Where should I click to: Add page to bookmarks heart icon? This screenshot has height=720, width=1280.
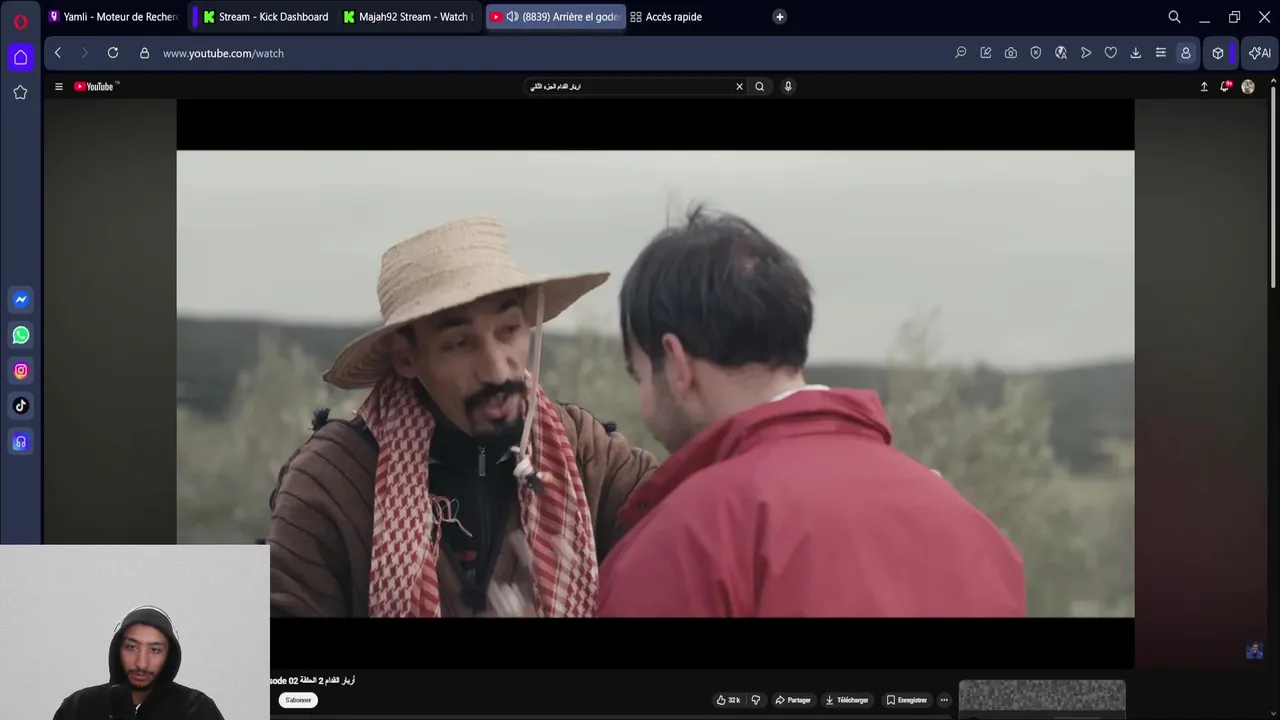(x=1111, y=53)
